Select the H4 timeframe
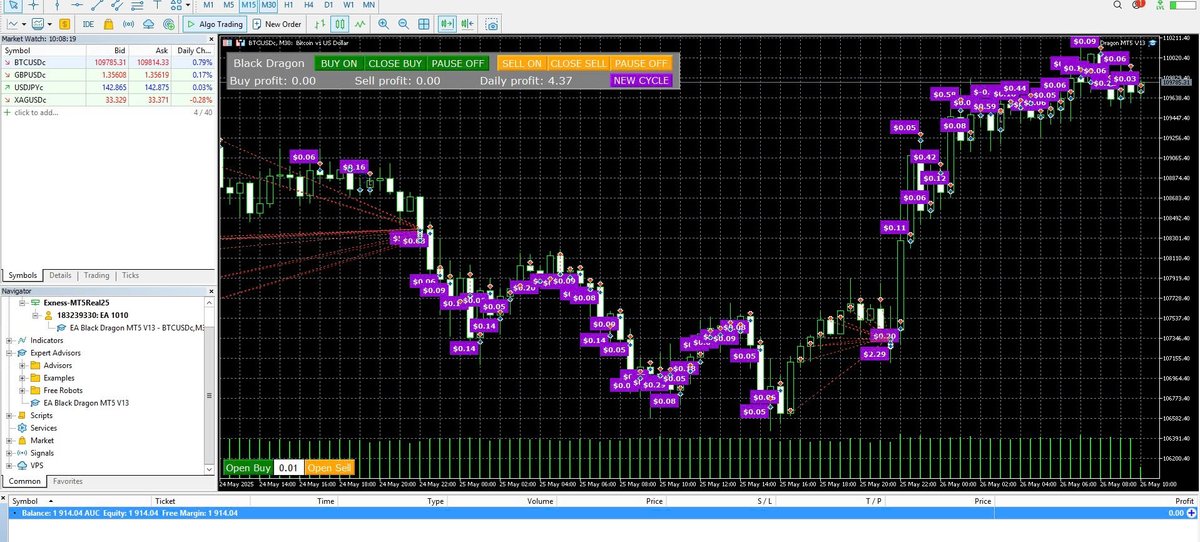The width and height of the screenshot is (1200, 542). [308, 5]
